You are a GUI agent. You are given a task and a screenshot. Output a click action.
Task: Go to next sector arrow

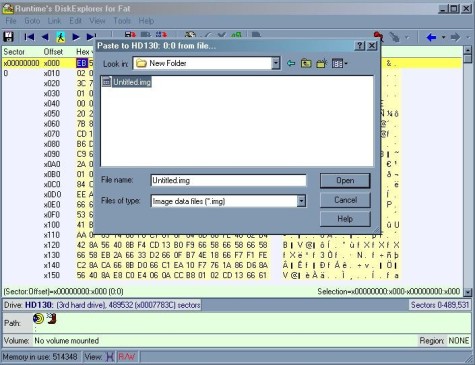(x=76, y=37)
